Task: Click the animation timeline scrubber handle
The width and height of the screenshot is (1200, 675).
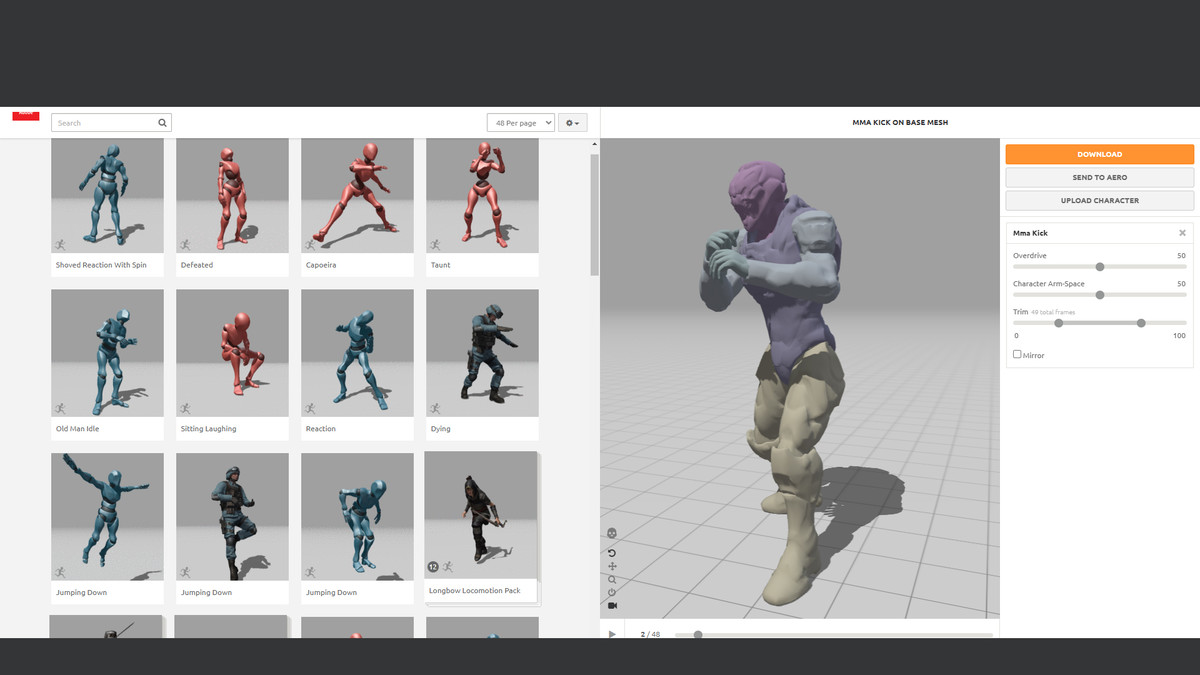Action: point(698,635)
